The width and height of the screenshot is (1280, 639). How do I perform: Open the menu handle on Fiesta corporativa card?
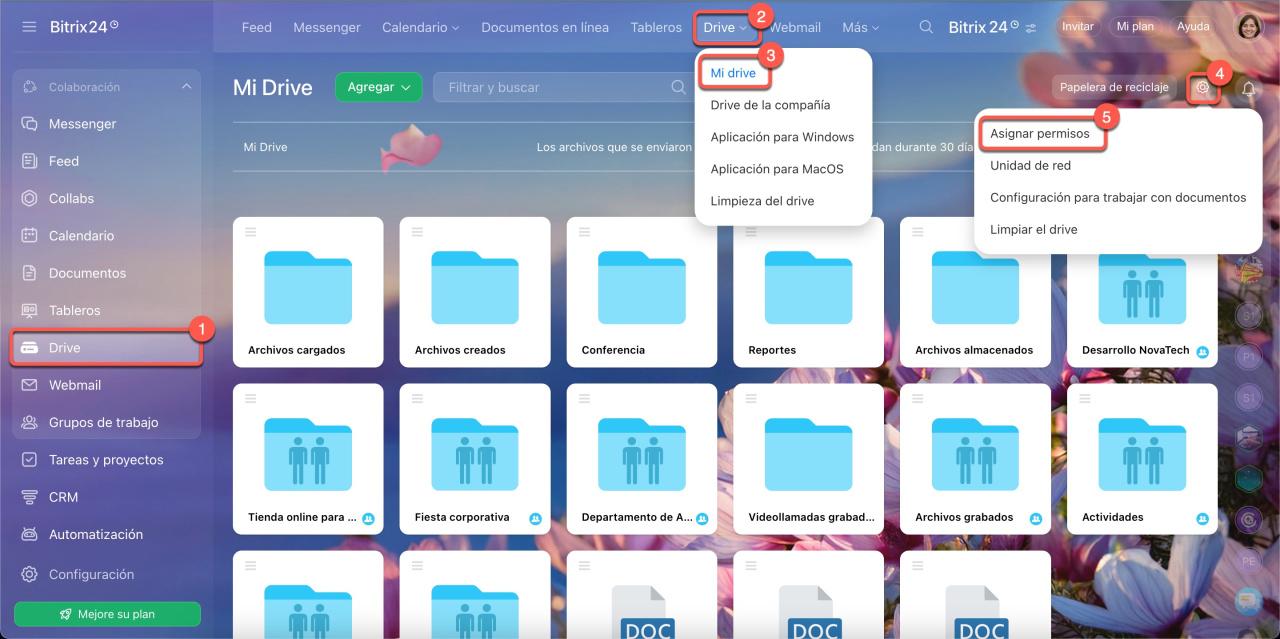tap(417, 399)
